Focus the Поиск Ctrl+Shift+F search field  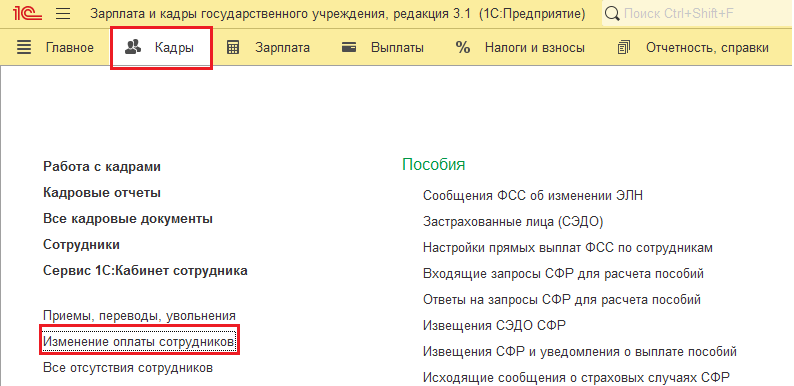[698, 14]
